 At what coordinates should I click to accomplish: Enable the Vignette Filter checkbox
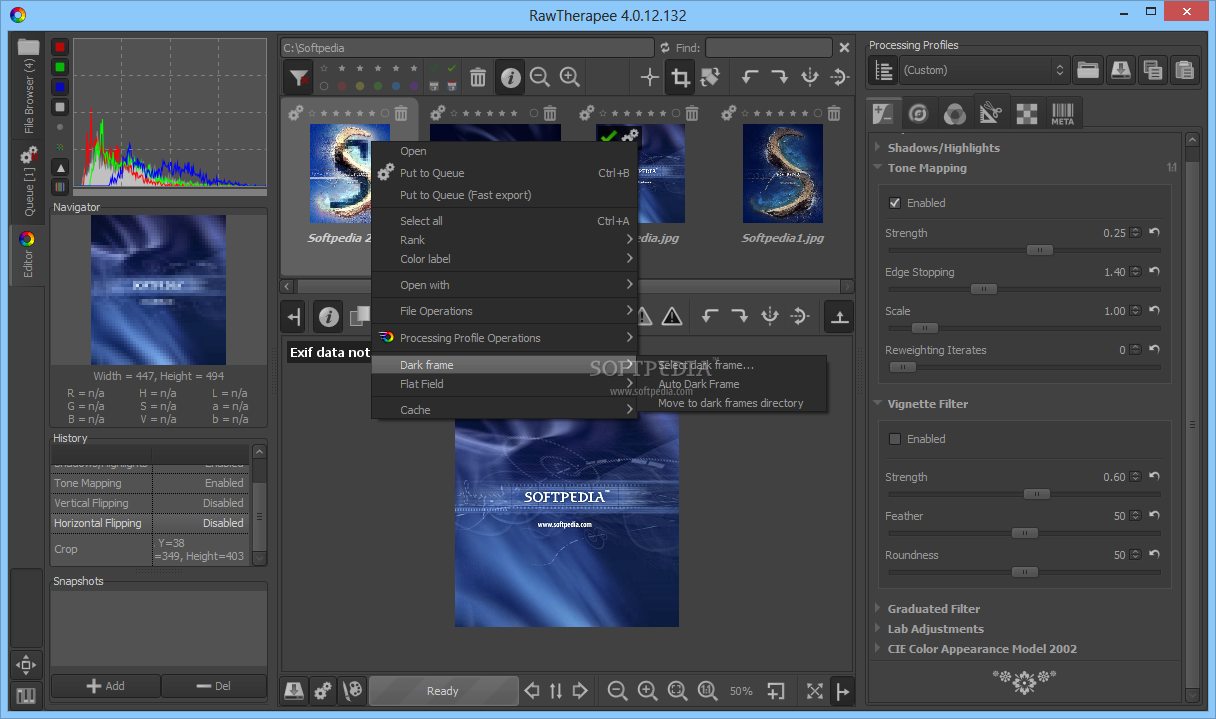pos(895,439)
